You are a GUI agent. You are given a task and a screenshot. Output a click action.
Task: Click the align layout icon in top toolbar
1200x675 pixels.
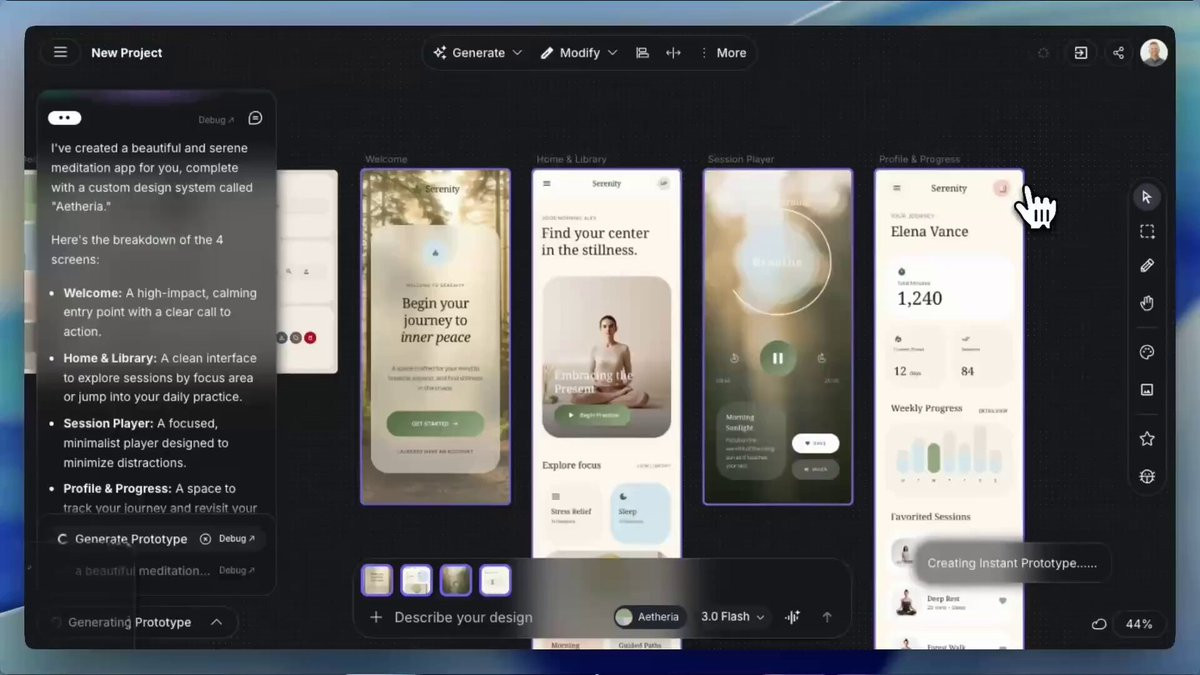coord(642,53)
